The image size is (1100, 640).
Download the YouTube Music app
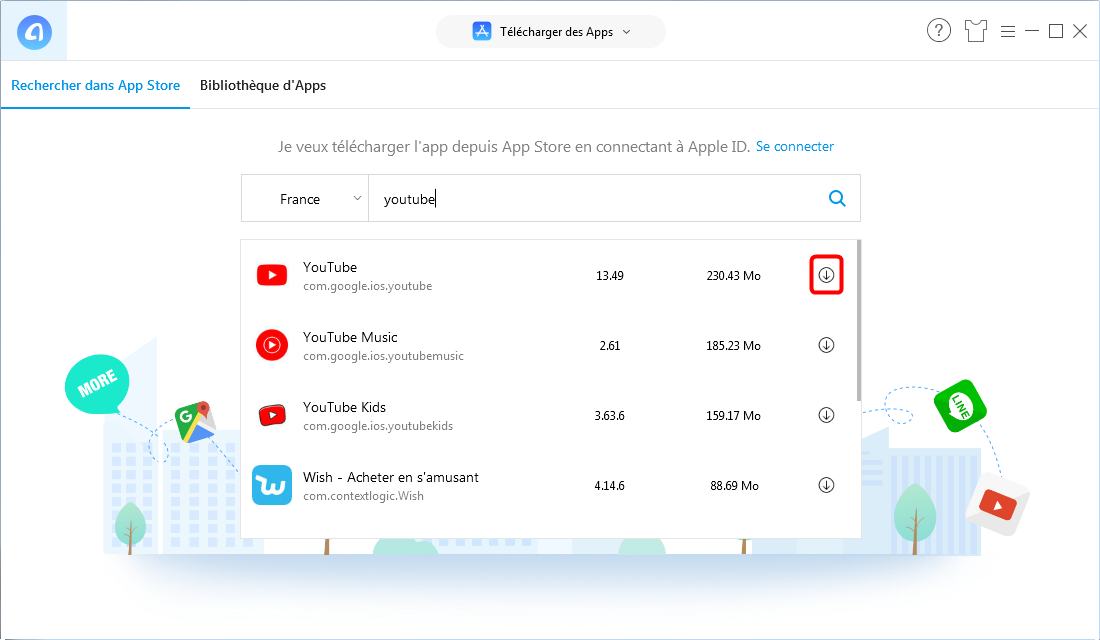click(826, 345)
